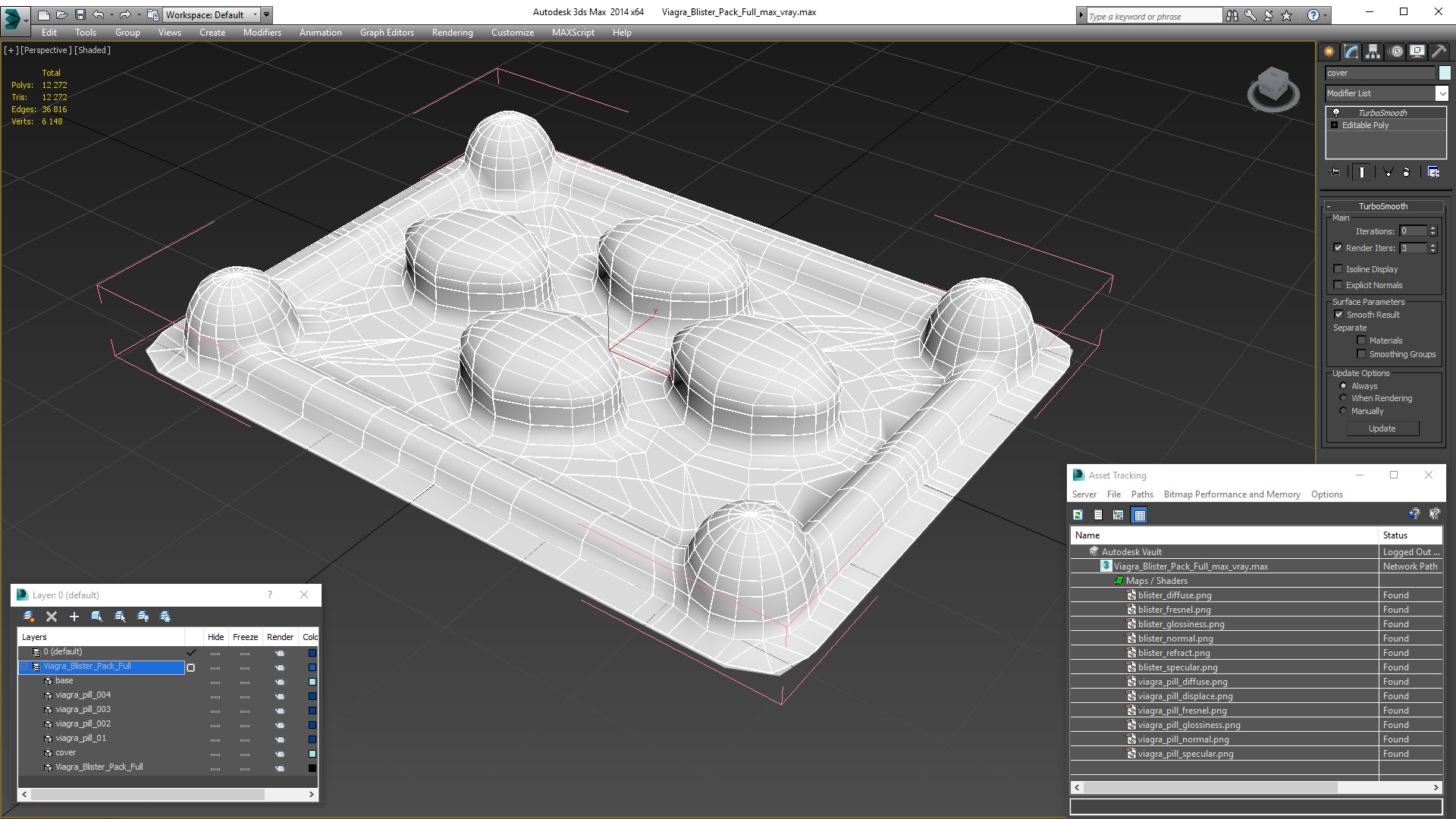Expand the Editable Poly sub-object tree
1456x819 pixels.
tap(1334, 125)
